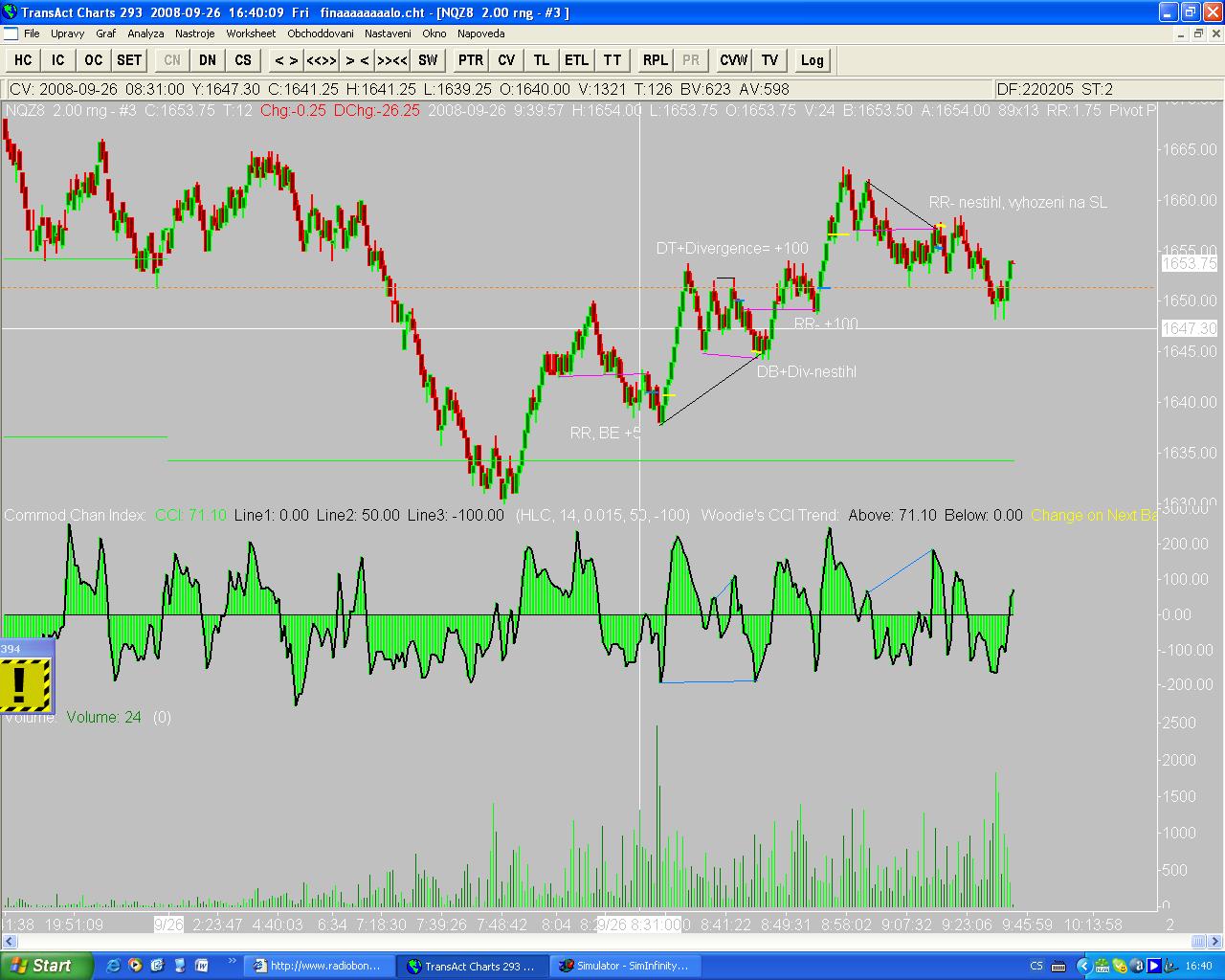Expand bar spacing with the < > button
Viewport: 1225px width, 980px height.
pyautogui.click(x=286, y=60)
